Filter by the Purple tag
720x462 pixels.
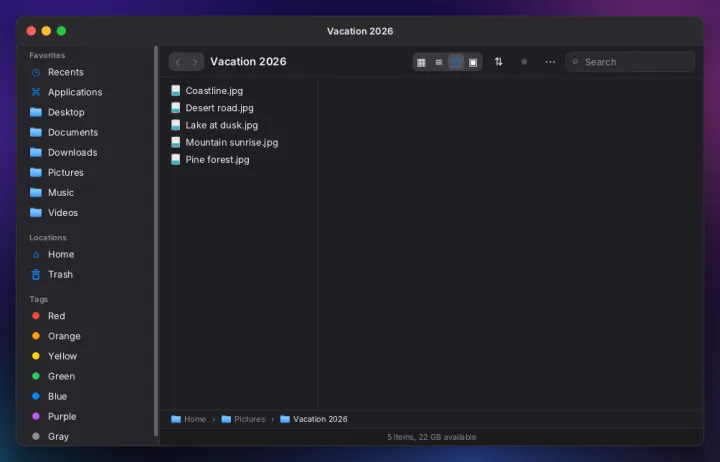(90, 417)
